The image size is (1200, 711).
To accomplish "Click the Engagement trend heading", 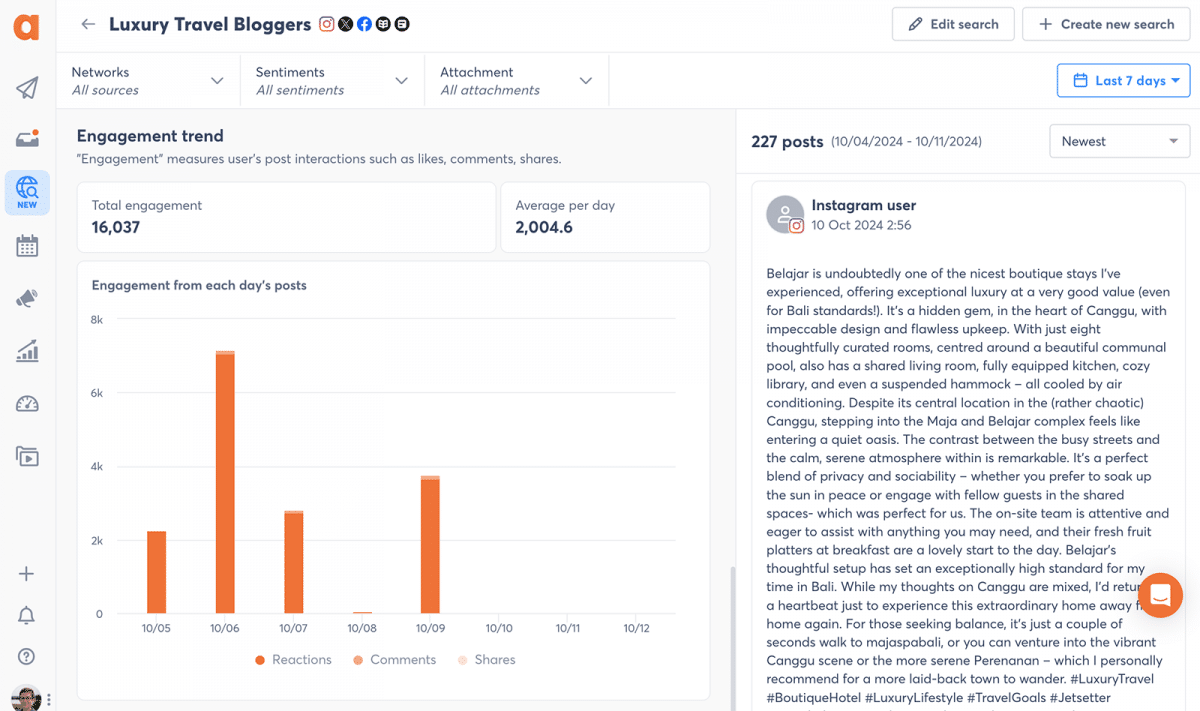I will click(150, 136).
